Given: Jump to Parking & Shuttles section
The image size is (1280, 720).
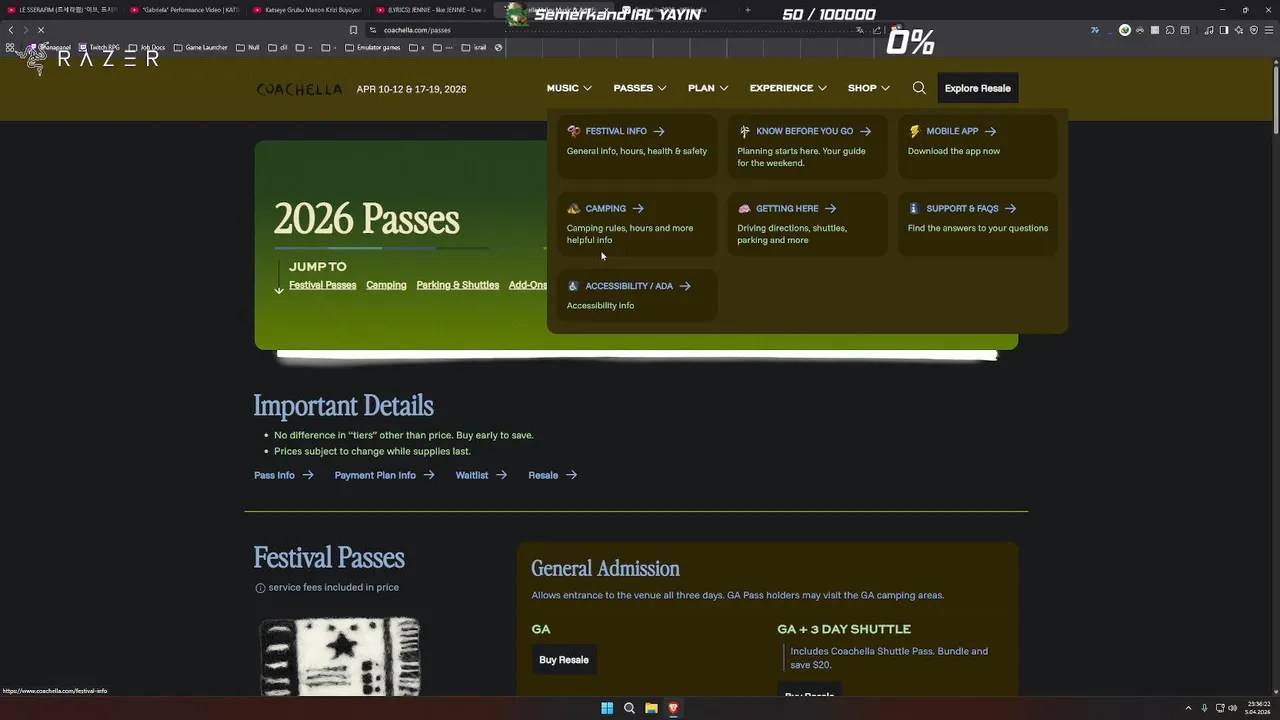Looking at the screenshot, I should click(457, 285).
